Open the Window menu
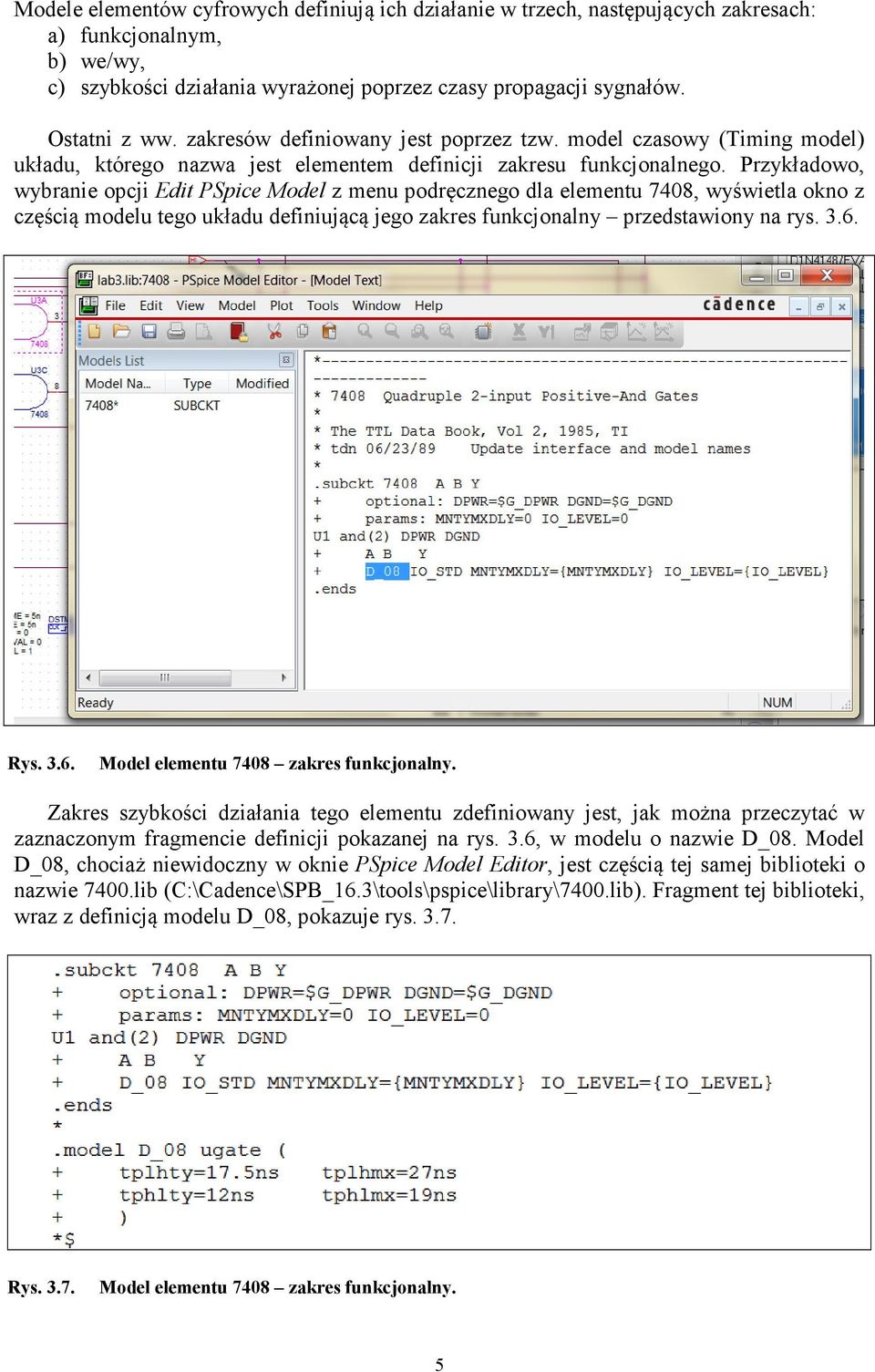Image resolution: width=875 pixels, height=1372 pixels. tap(376, 305)
